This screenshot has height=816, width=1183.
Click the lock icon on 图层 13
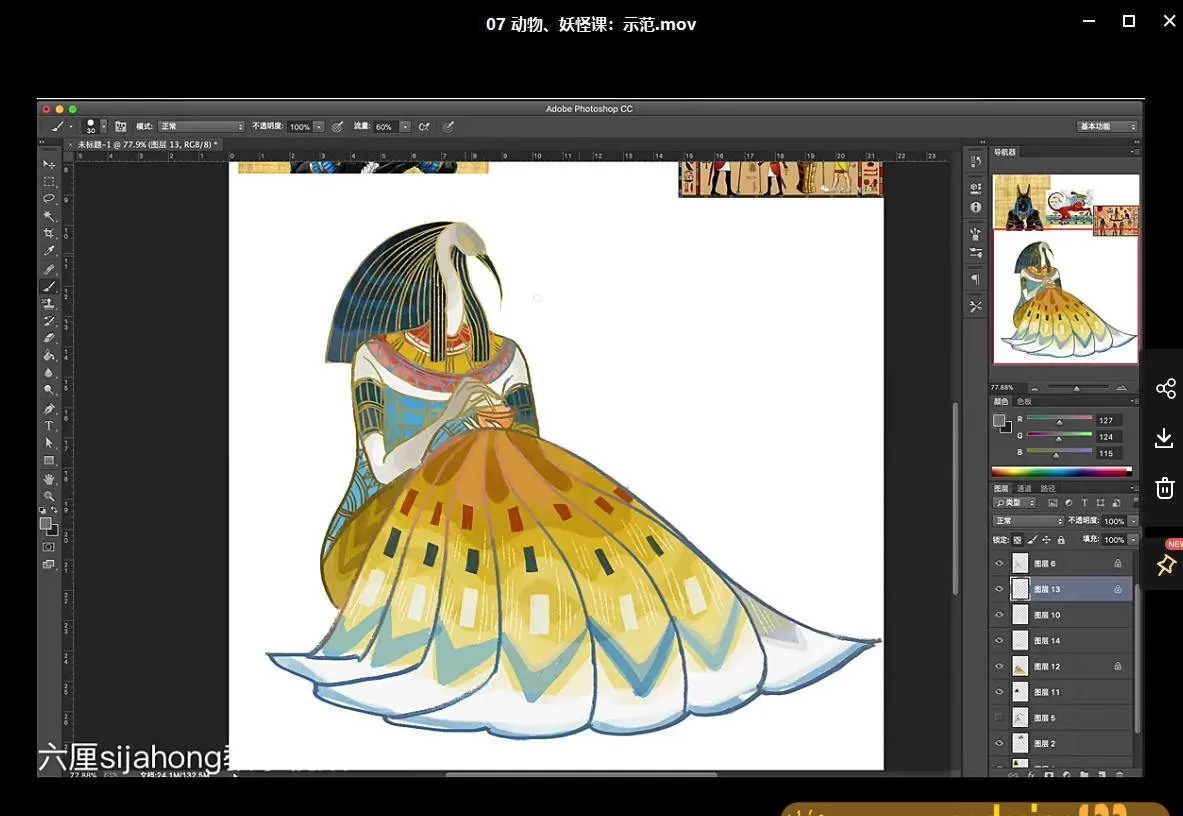coord(1117,588)
